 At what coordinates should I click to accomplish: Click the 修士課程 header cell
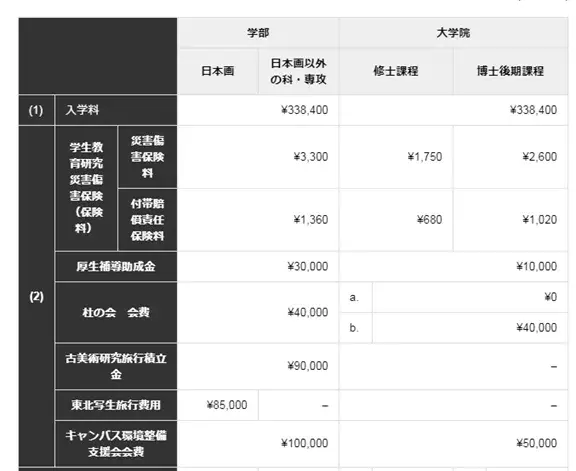[x=396, y=71]
